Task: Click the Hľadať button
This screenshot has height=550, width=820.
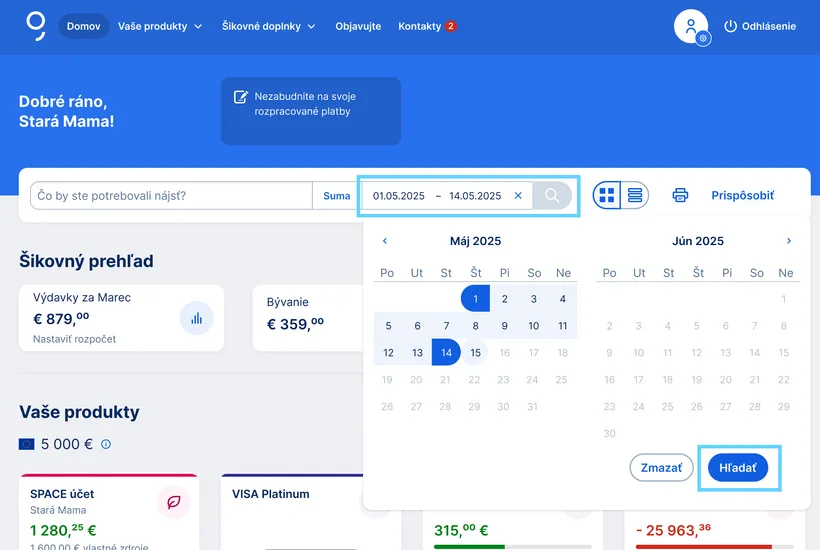Action: click(738, 468)
